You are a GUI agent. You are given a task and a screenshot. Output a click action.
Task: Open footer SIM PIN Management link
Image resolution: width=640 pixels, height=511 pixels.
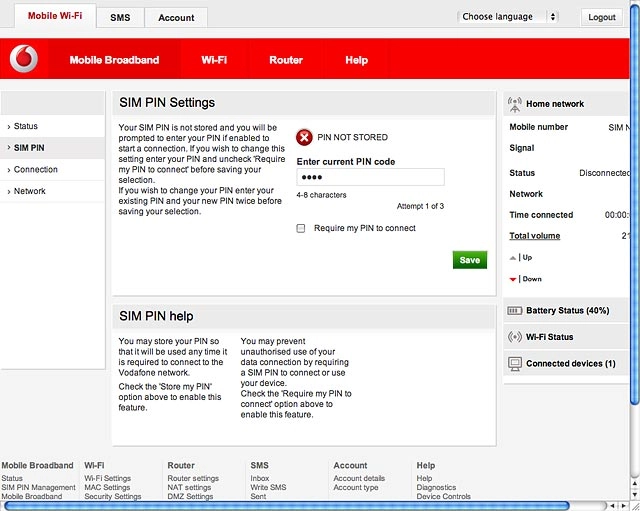(38, 487)
